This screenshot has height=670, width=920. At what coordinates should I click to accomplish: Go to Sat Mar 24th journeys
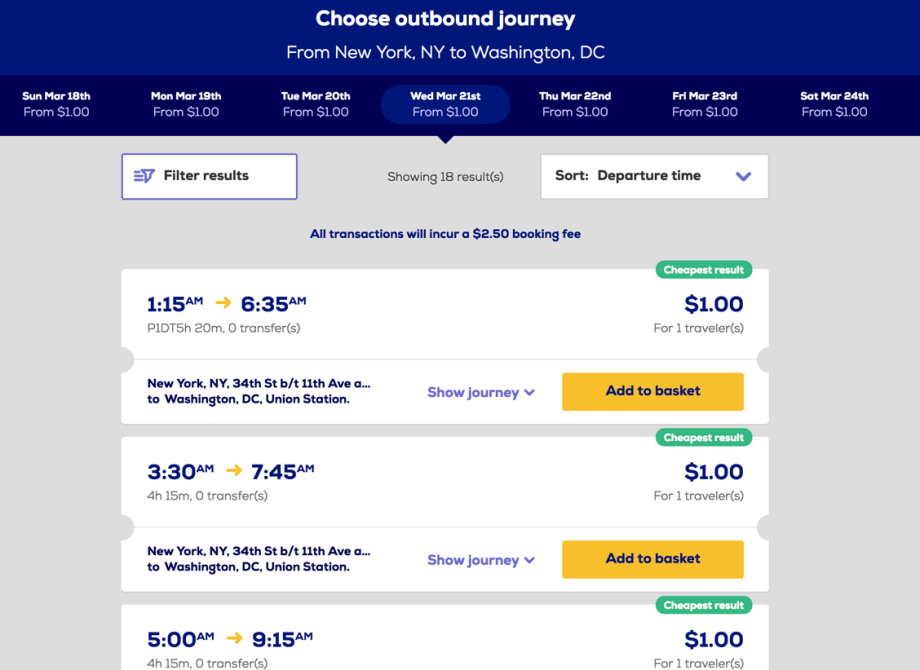[834, 104]
